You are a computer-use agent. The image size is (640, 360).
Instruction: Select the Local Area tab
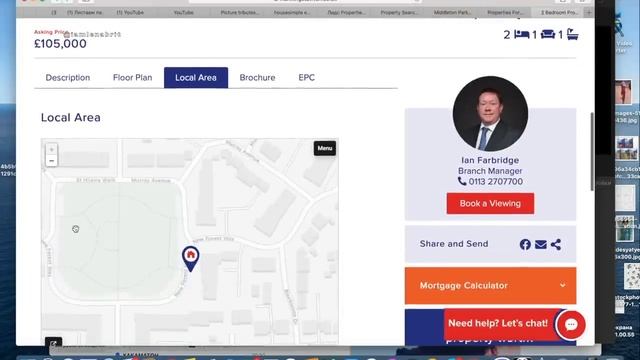196,78
